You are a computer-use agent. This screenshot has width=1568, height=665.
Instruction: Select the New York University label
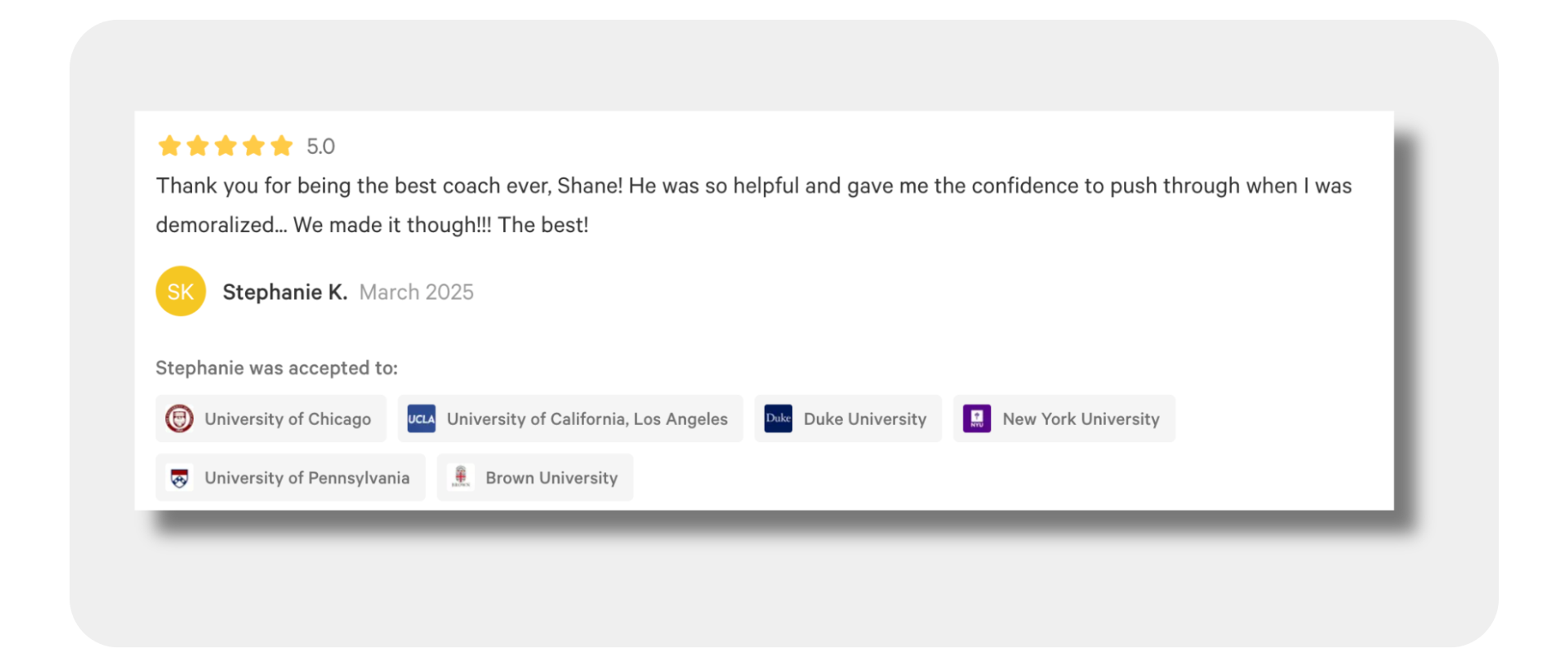click(x=1080, y=419)
